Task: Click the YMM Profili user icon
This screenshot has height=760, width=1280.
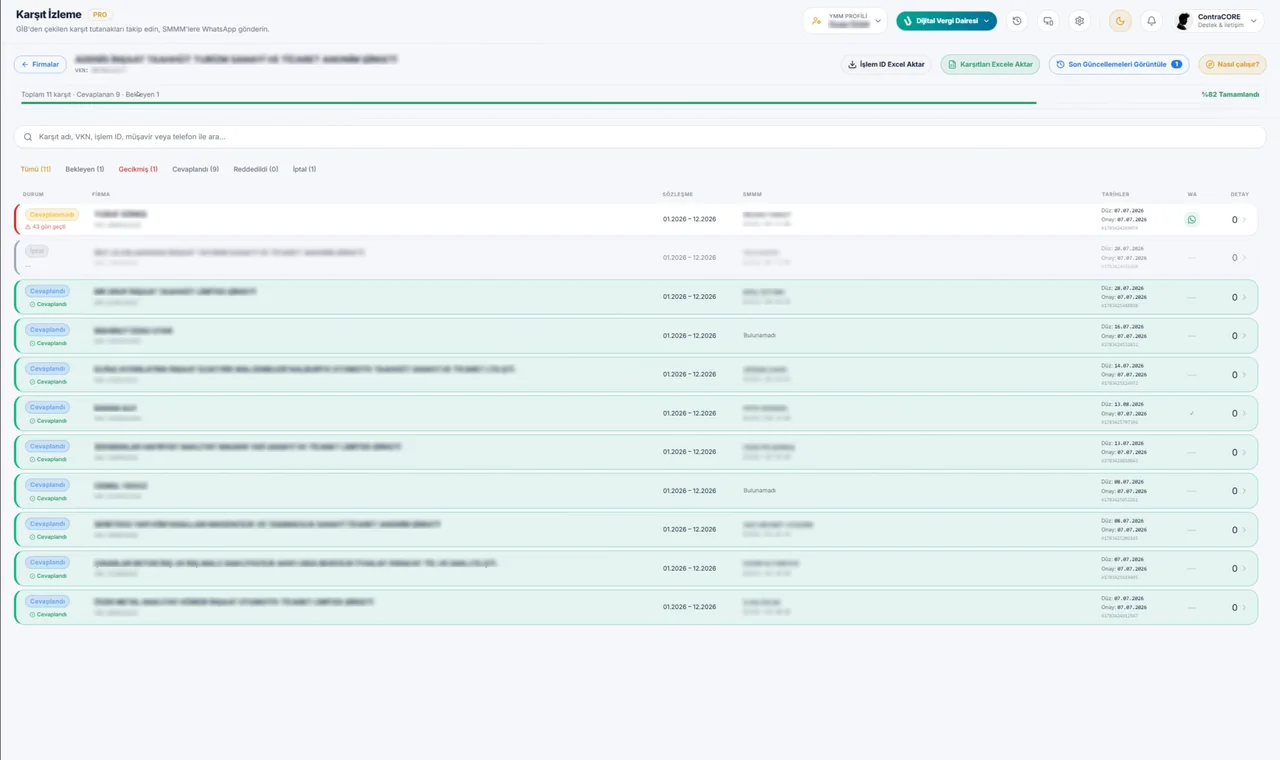Action: coord(818,21)
